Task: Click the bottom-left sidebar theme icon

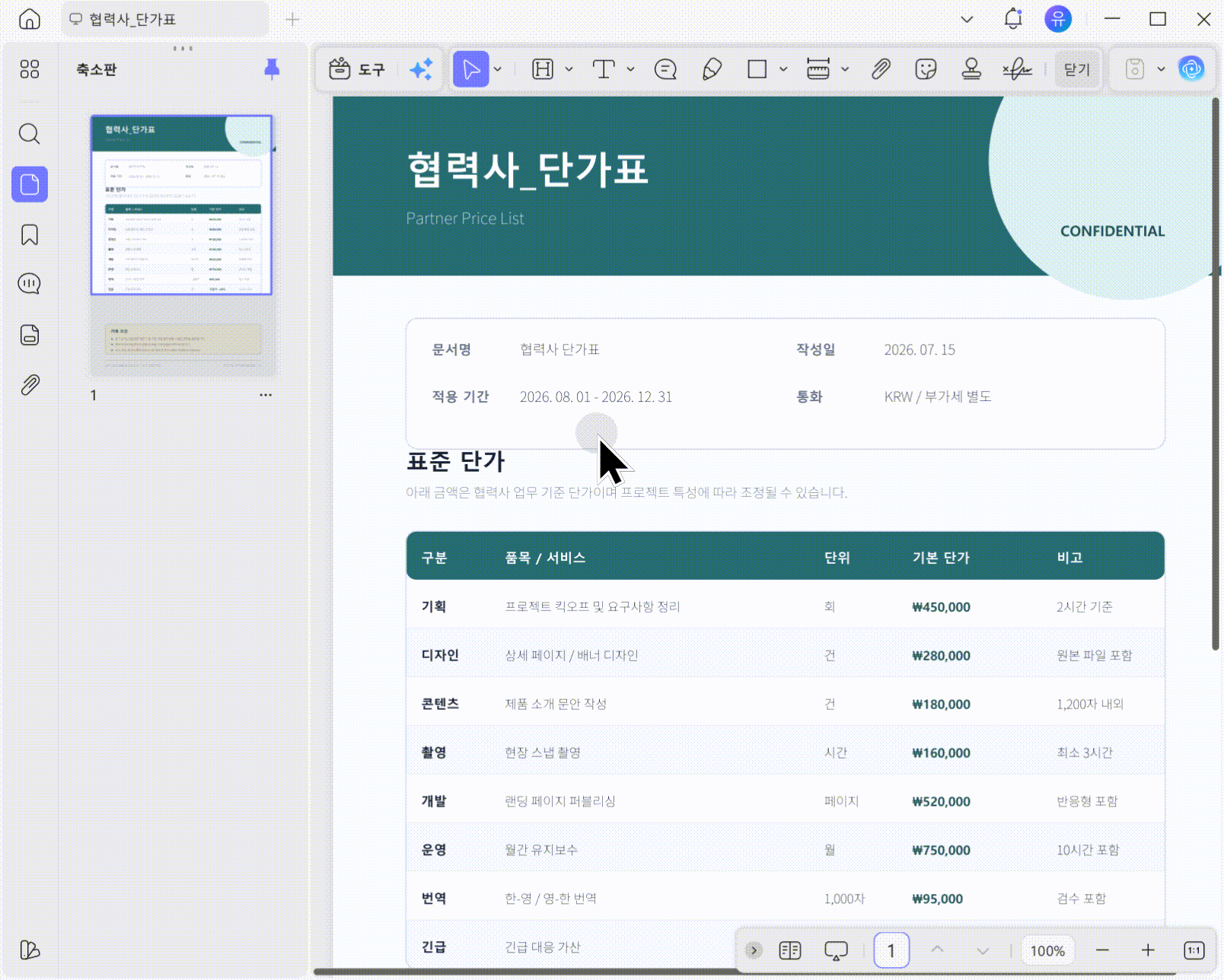Action: point(30,950)
